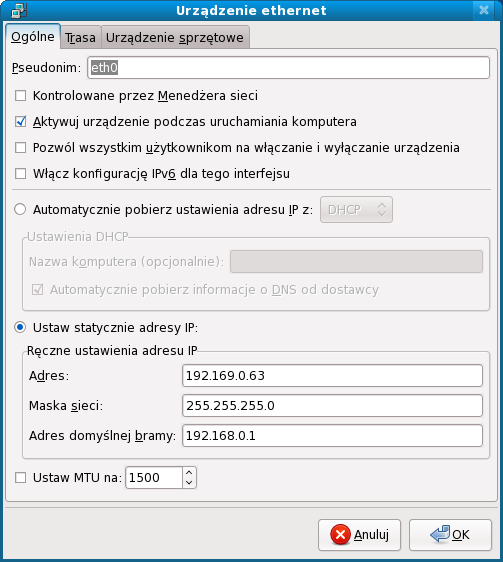
Task: Click the network device icon in title bar
Action: [19, 11]
